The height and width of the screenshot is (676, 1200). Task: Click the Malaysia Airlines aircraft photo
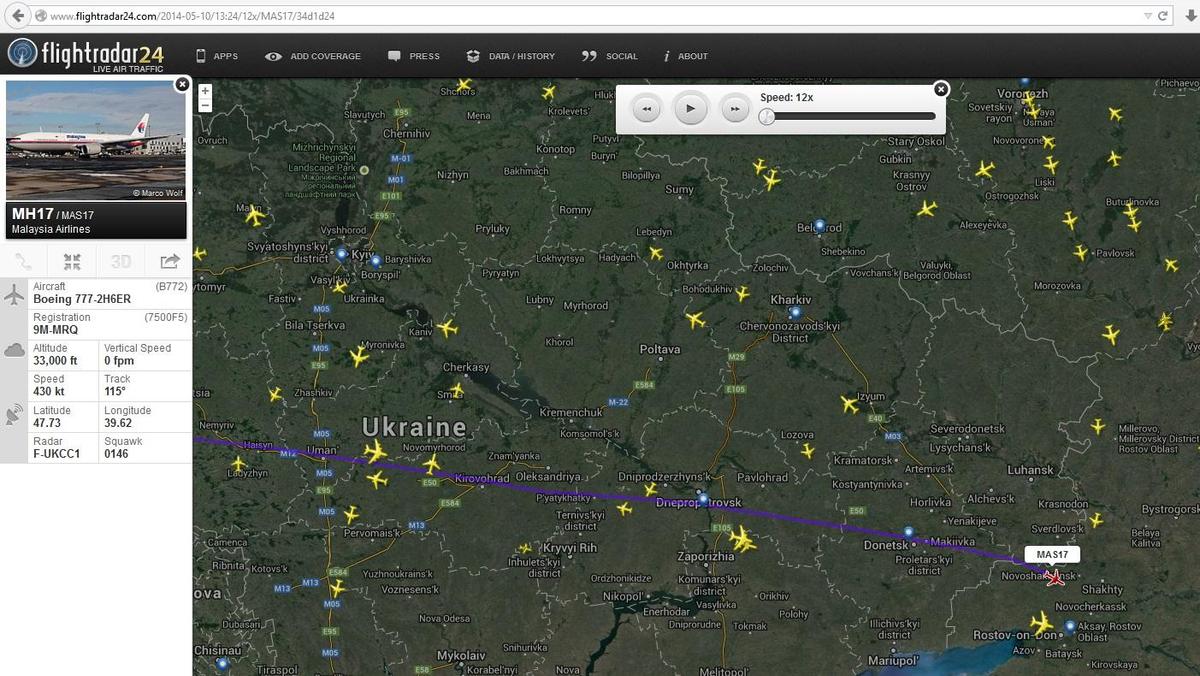point(96,140)
